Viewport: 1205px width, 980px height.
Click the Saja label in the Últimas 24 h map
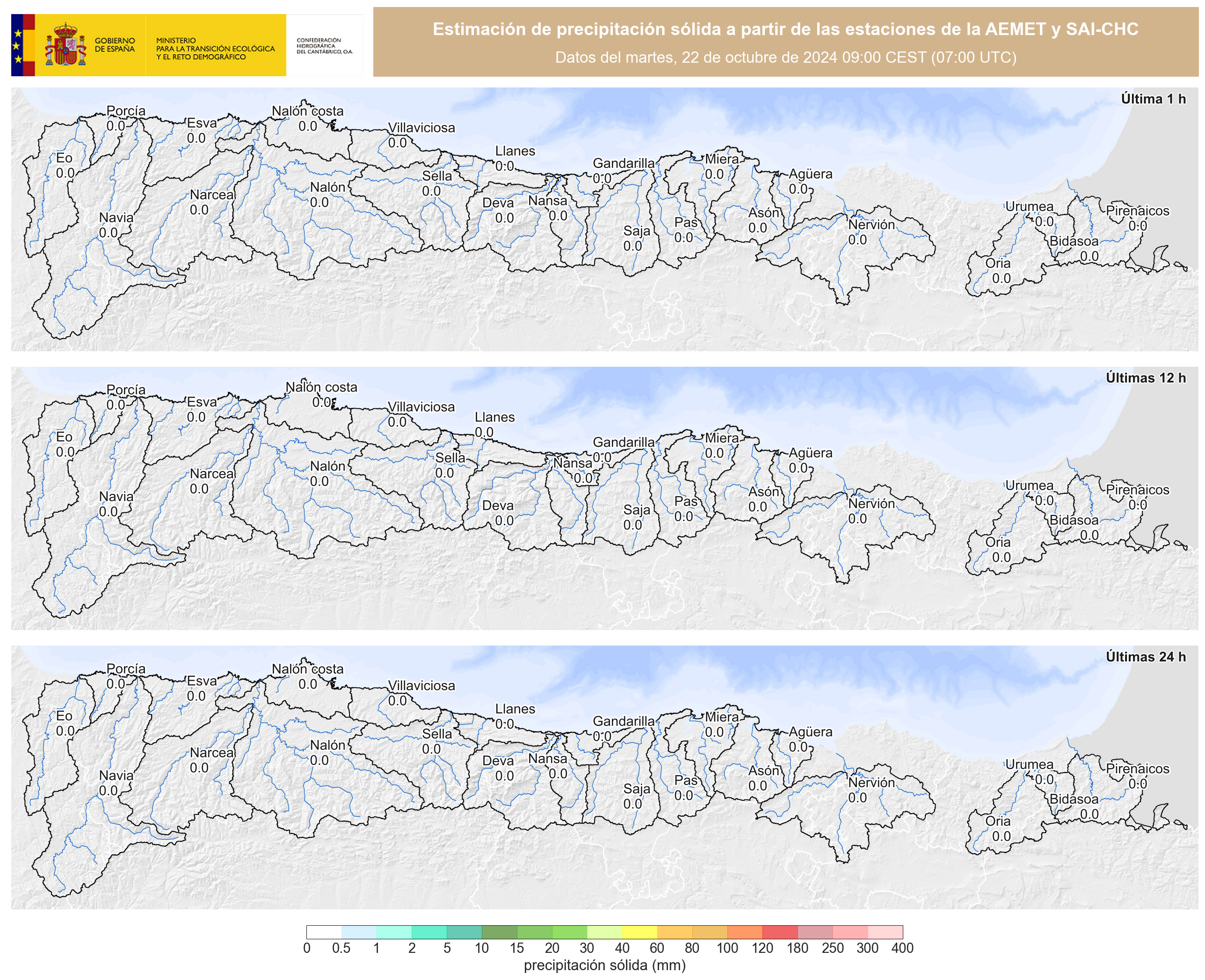point(637,789)
